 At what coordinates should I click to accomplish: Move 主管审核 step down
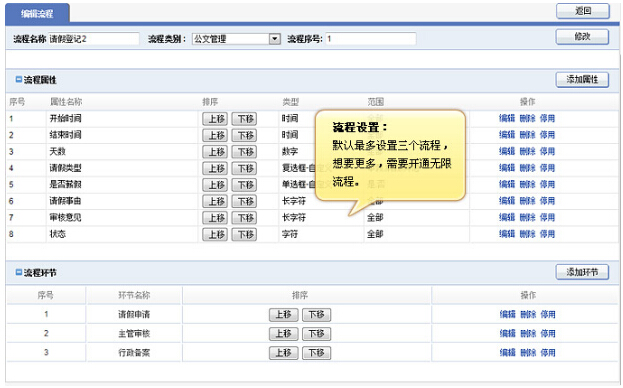[316, 334]
